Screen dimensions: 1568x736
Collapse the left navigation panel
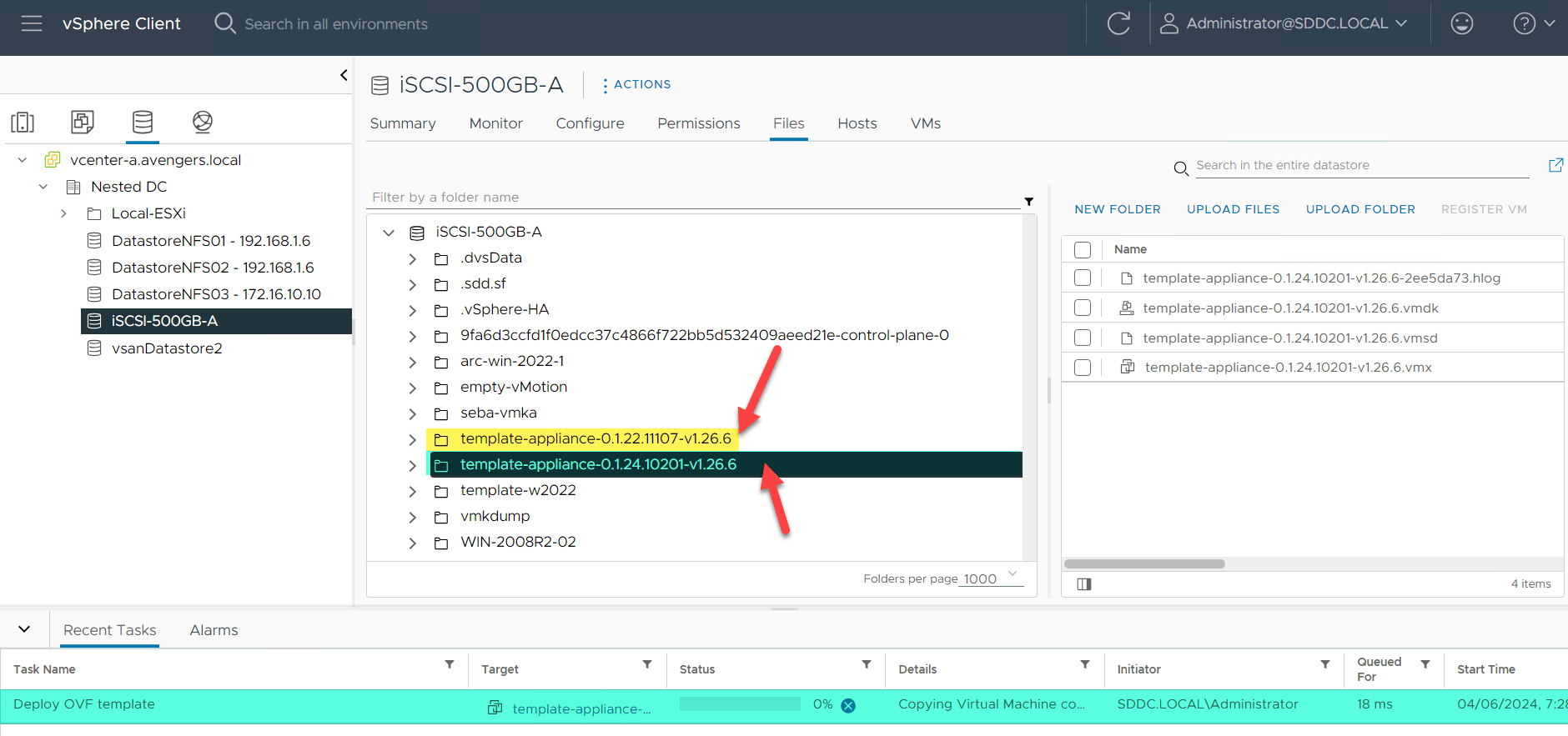coord(344,75)
